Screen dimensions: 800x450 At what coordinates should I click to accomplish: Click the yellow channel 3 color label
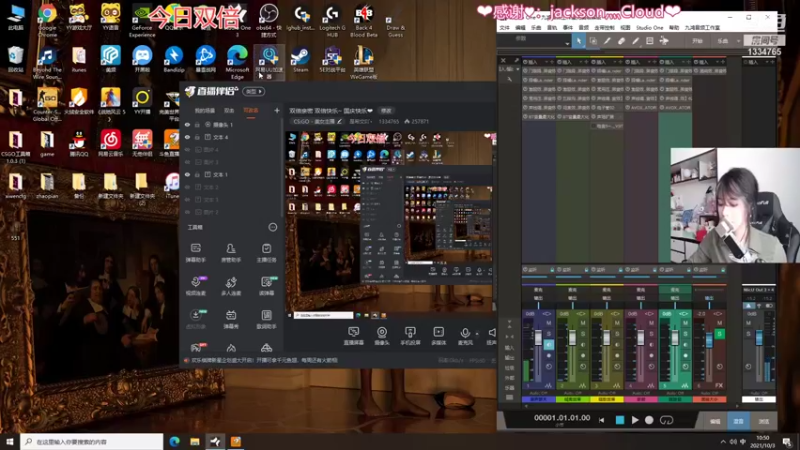[607, 399]
